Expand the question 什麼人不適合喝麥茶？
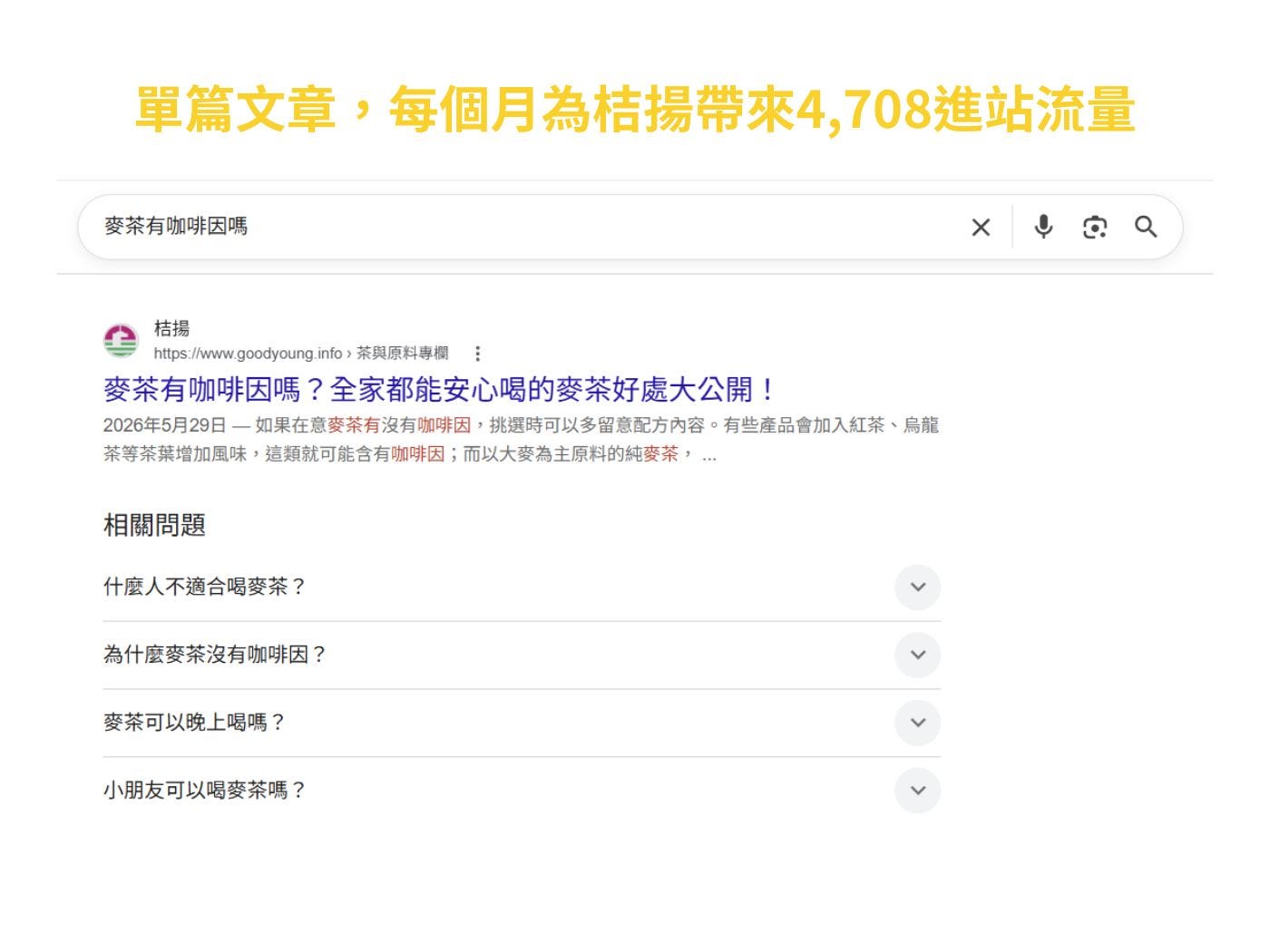This screenshot has width=1270, height=952. click(x=522, y=587)
